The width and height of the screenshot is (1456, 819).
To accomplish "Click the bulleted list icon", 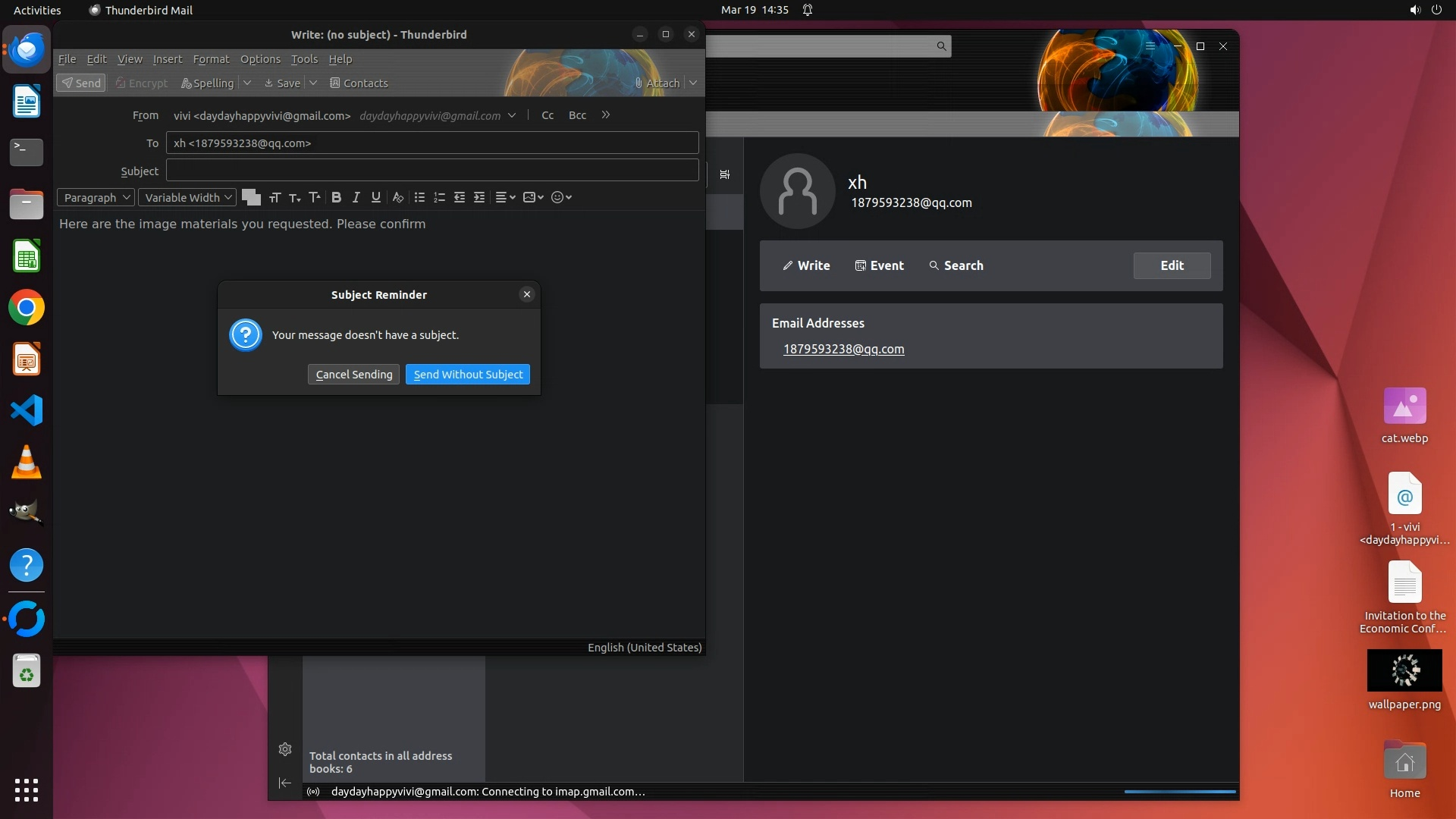I will (419, 197).
